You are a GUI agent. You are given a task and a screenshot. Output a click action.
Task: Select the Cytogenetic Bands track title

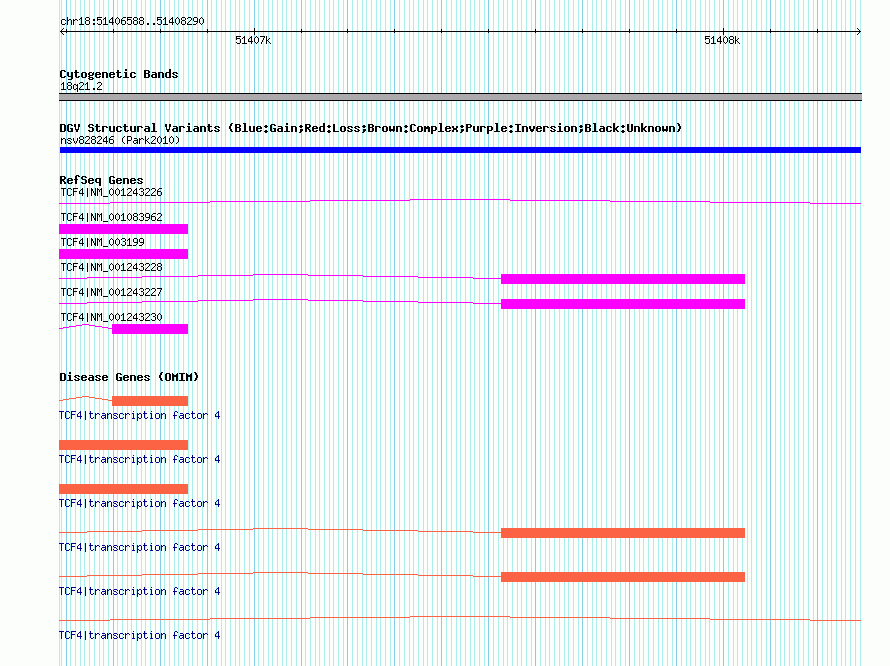coord(119,74)
